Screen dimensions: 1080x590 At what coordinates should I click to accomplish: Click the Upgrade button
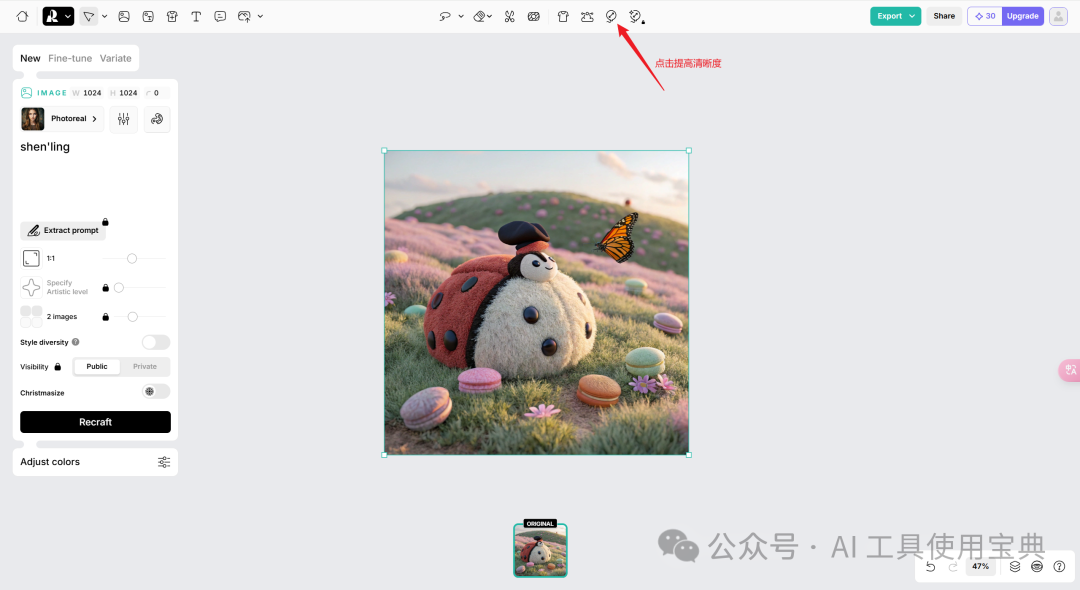pyautogui.click(x=1022, y=16)
